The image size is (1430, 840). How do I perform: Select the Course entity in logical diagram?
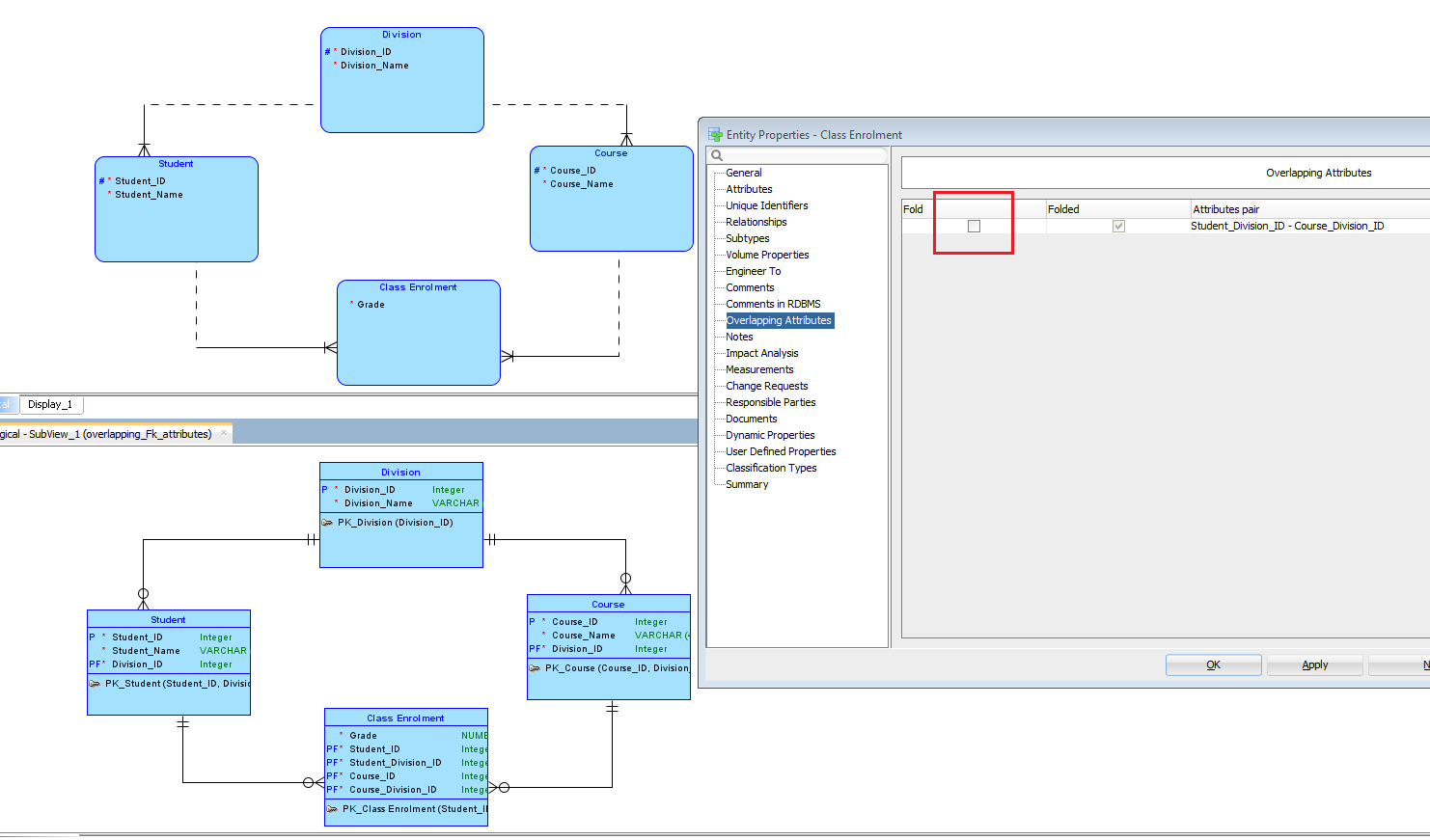(x=612, y=199)
